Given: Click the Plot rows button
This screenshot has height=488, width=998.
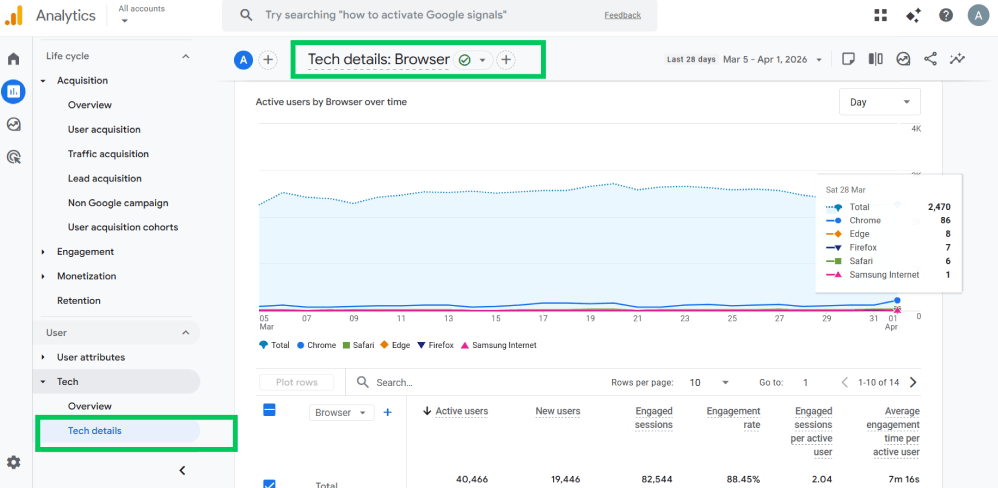Looking at the screenshot, I should (x=297, y=382).
